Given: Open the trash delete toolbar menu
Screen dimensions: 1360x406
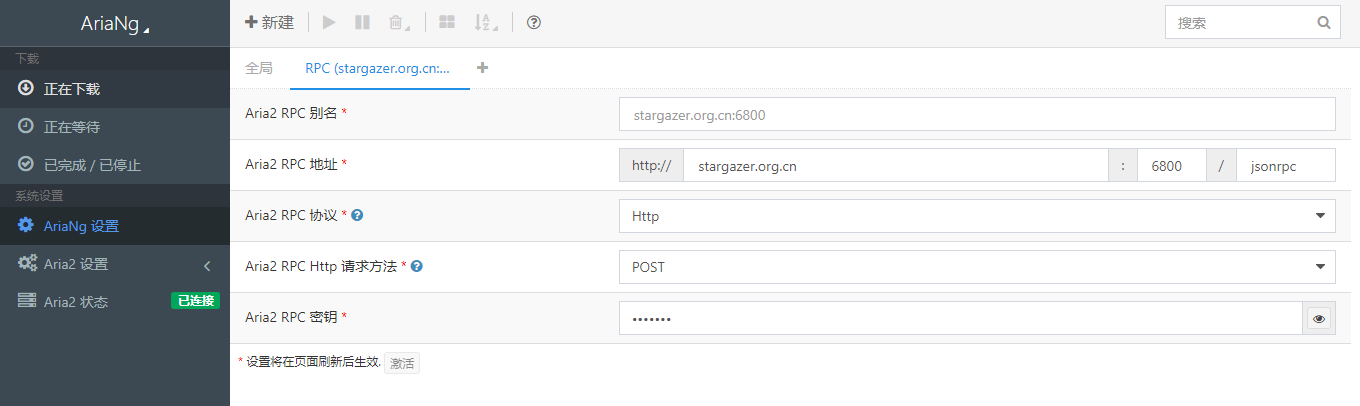Looking at the screenshot, I should click(398, 22).
